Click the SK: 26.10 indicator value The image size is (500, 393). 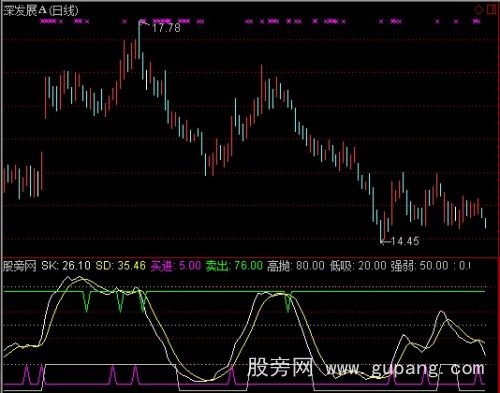click(x=66, y=266)
